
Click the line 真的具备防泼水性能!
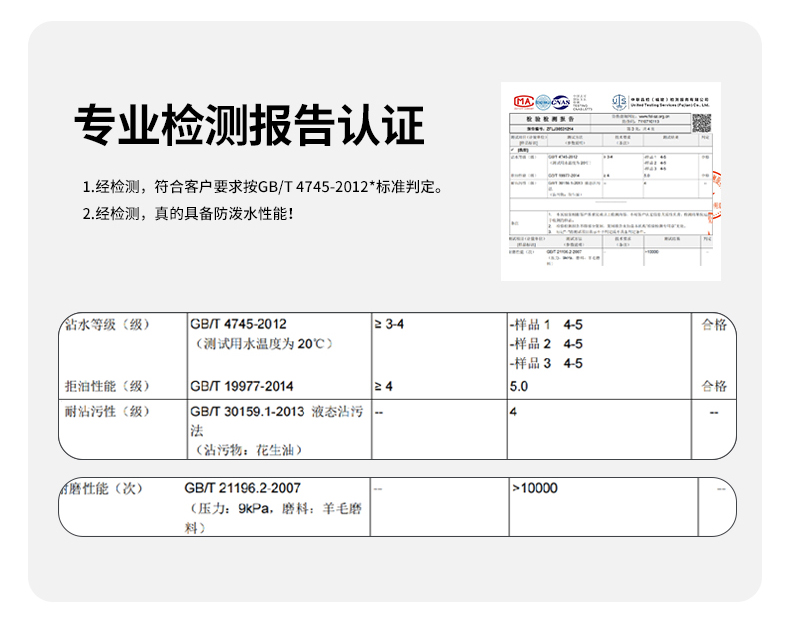pos(188,214)
